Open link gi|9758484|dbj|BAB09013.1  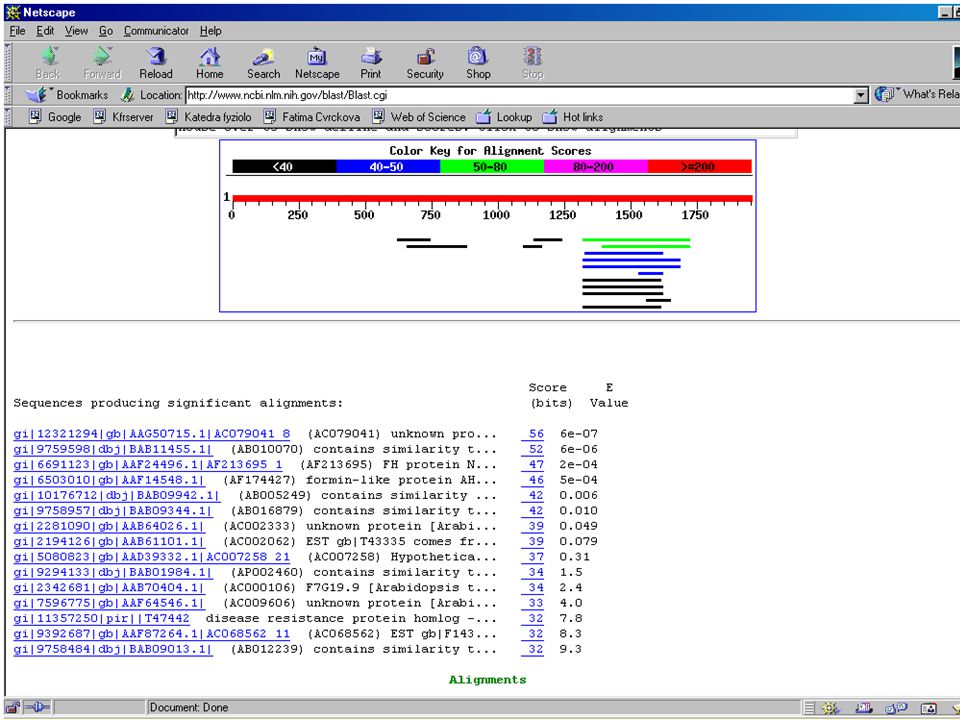pos(113,649)
